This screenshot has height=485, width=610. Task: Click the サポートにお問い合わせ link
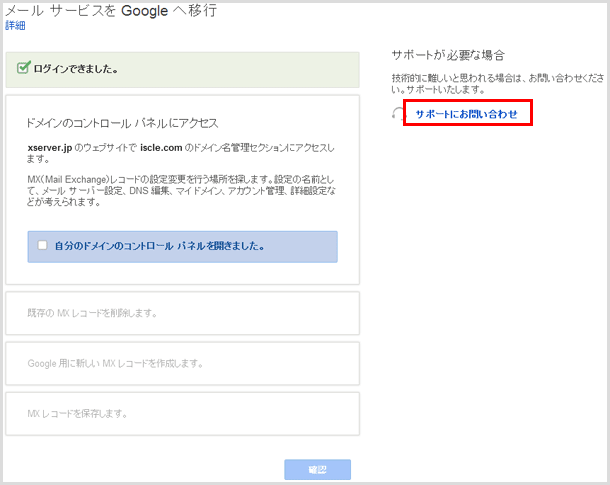pyautogui.click(x=466, y=114)
